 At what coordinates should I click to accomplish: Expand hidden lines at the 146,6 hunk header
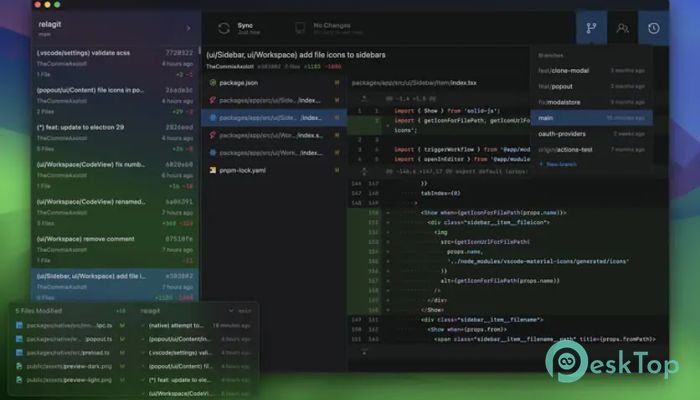(364, 171)
